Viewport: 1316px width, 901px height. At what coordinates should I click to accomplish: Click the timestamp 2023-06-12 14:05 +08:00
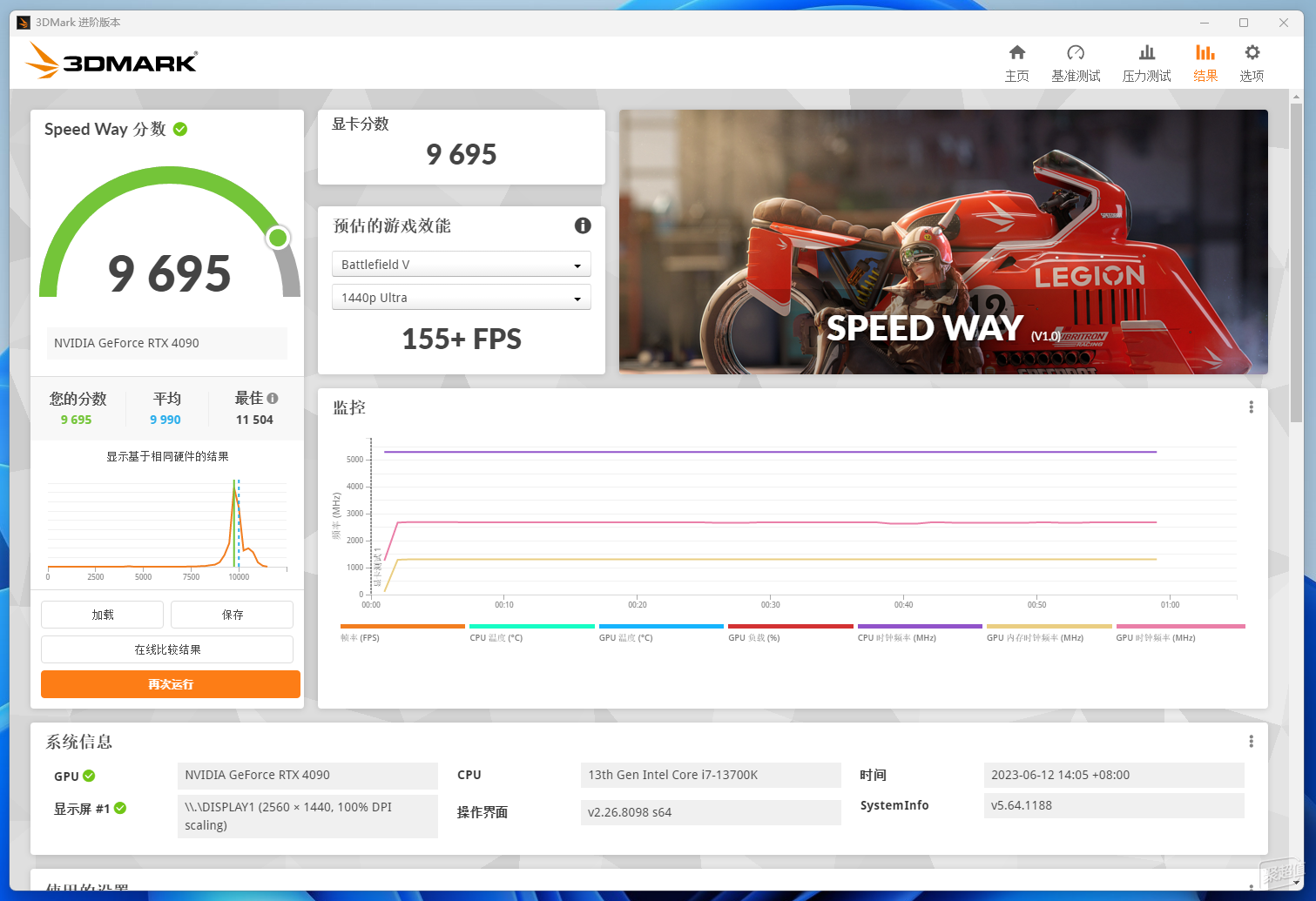(1114, 775)
